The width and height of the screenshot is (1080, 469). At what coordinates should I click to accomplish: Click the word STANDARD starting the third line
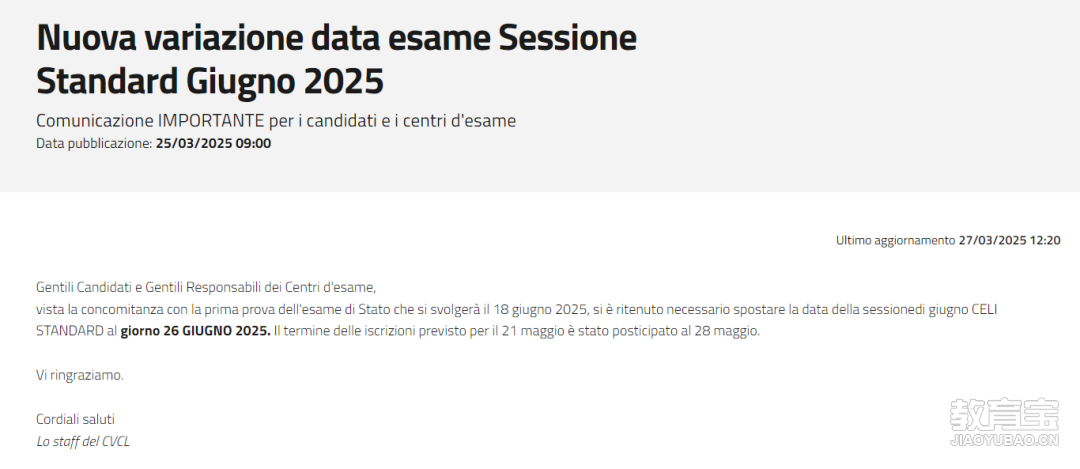tap(70, 331)
